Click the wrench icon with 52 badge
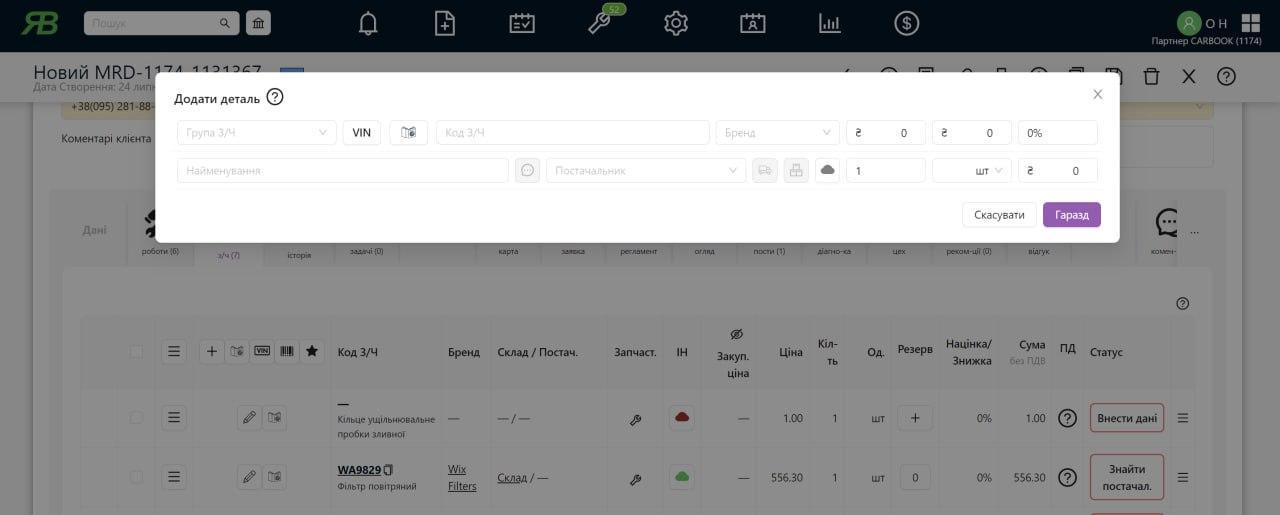 tap(600, 23)
